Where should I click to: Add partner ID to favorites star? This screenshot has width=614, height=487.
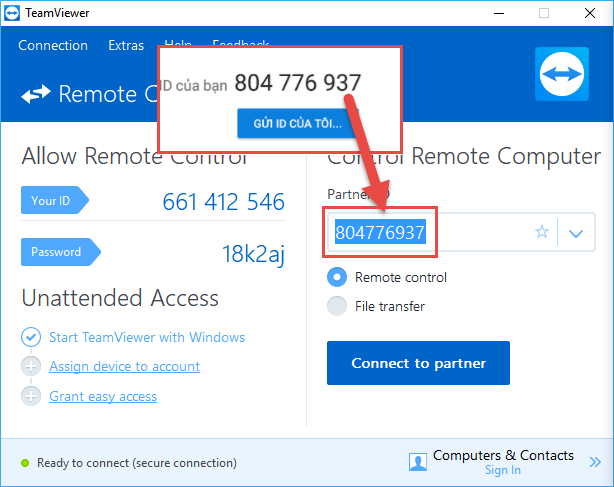click(542, 232)
